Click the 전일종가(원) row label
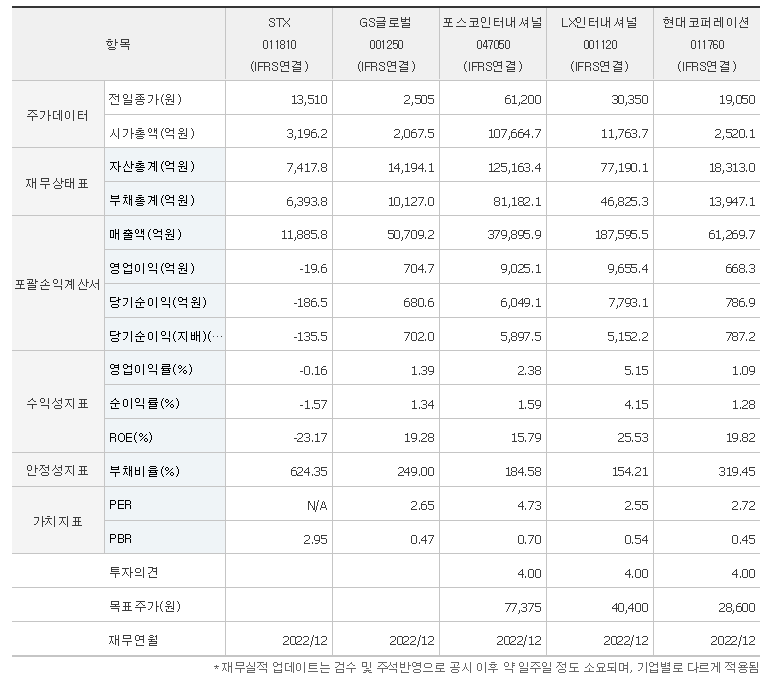The height and width of the screenshot is (679, 776). tap(145, 99)
